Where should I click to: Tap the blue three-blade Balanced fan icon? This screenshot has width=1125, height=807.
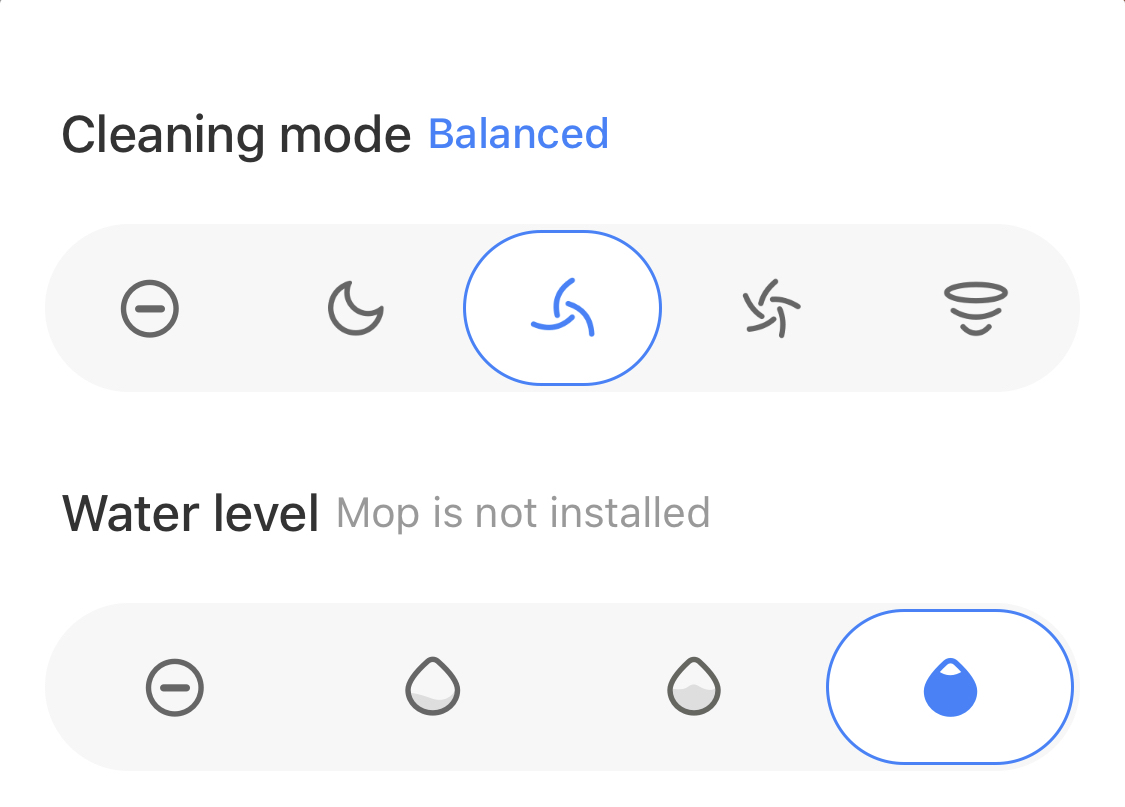pyautogui.click(x=562, y=308)
